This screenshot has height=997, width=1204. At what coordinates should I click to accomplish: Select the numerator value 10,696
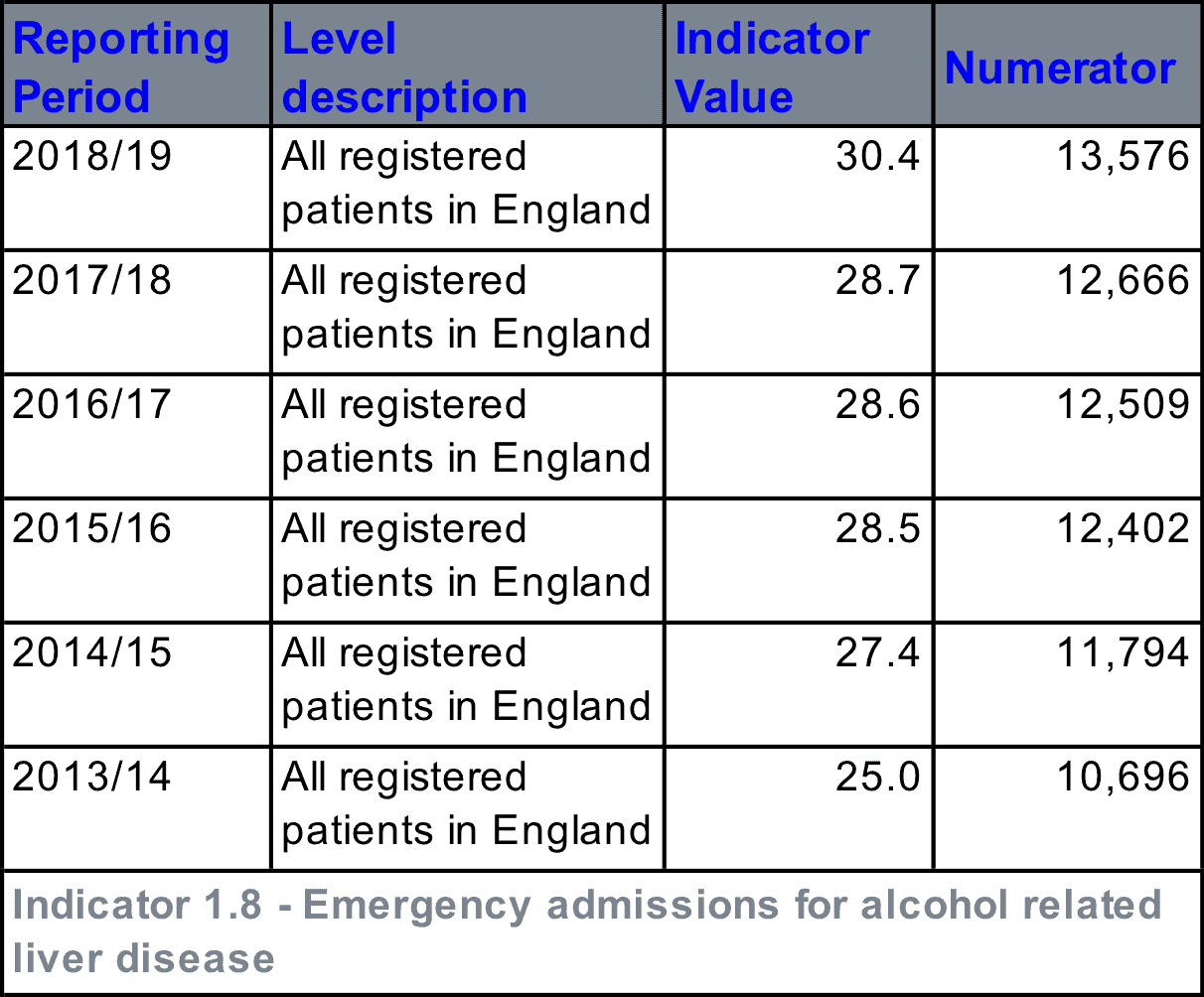[x=1123, y=778]
